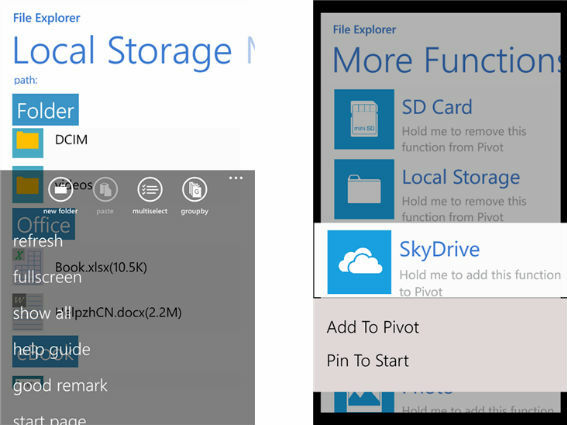
Task: Tap File Explorer header in left screen
Action: pos(47,18)
